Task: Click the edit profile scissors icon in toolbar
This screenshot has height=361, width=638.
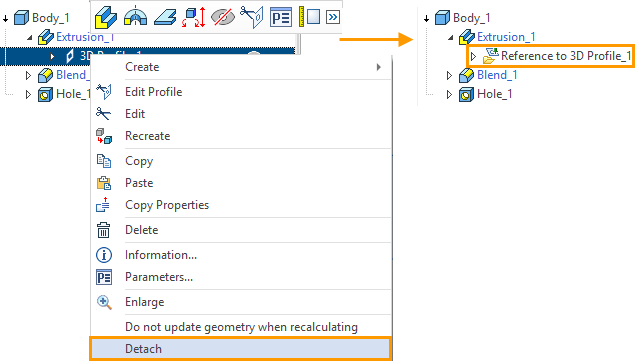Action: 252,17
